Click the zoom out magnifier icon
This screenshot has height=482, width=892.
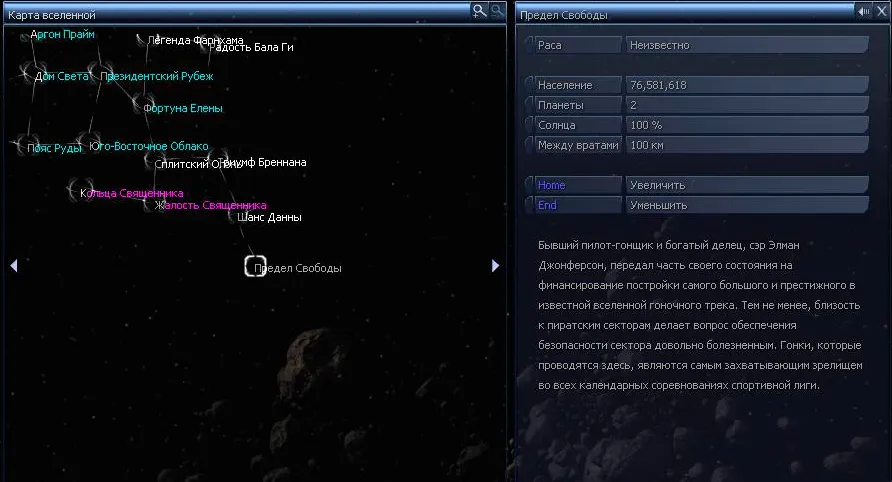click(497, 11)
